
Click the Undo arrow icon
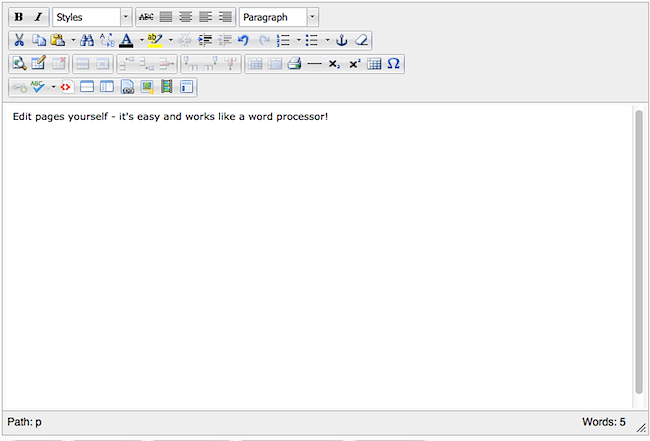(x=243, y=41)
